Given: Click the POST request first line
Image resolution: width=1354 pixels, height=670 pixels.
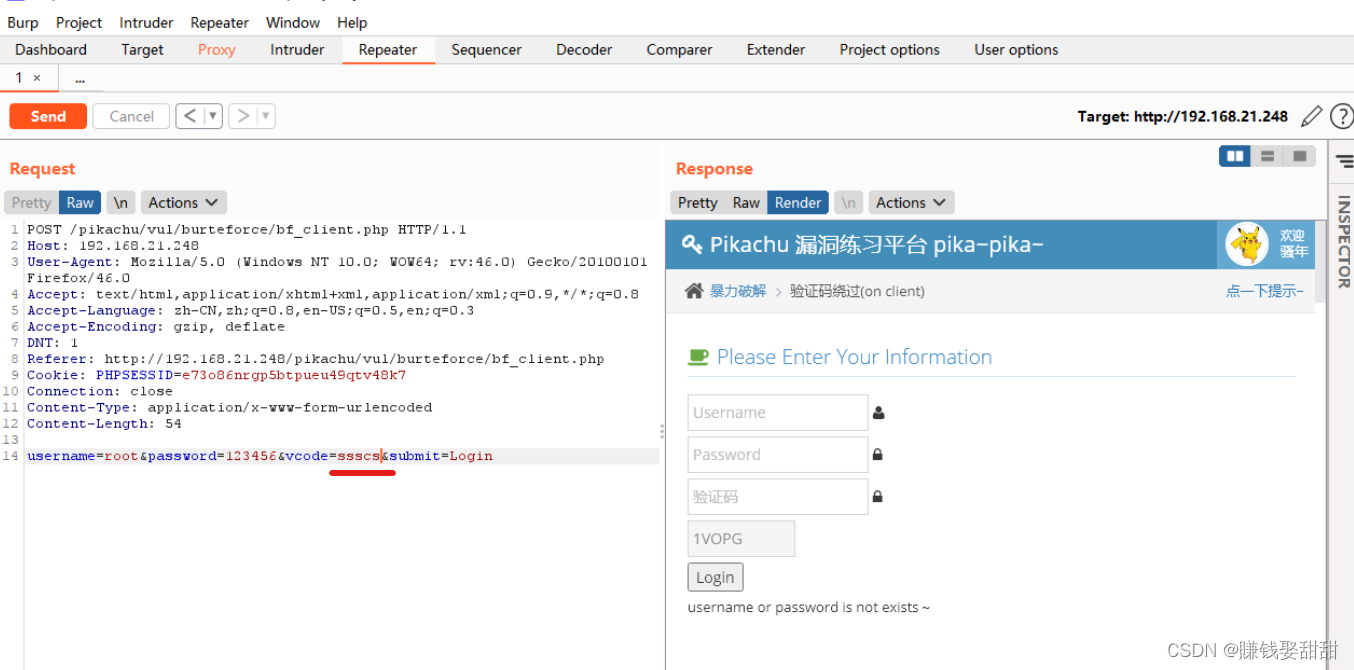Looking at the screenshot, I should pyautogui.click(x=246, y=230).
